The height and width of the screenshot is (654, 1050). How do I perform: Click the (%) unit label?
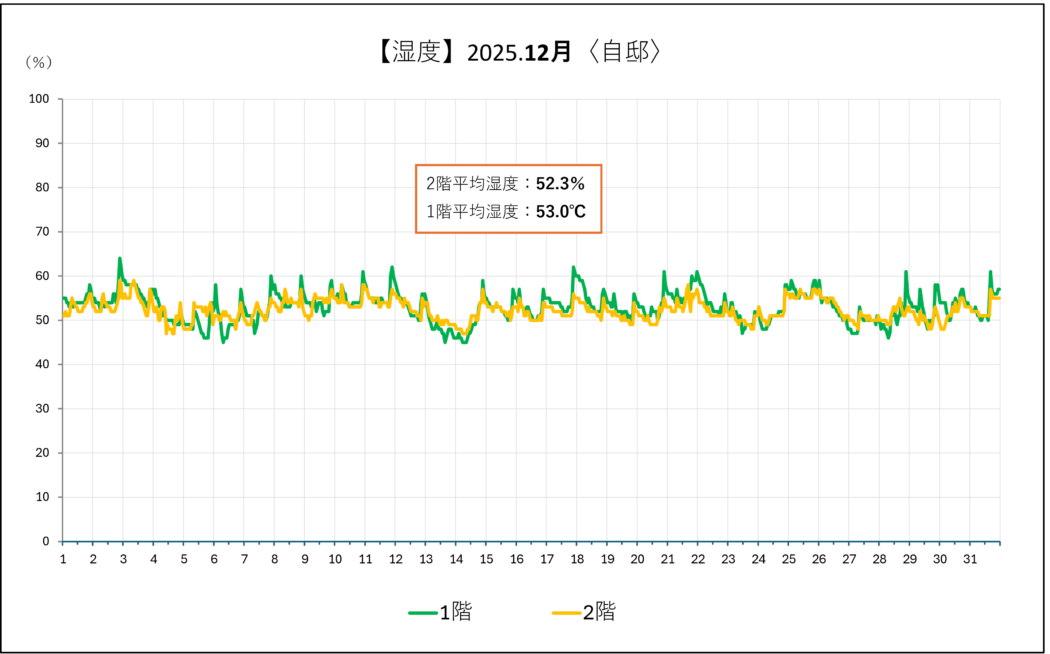(x=38, y=62)
